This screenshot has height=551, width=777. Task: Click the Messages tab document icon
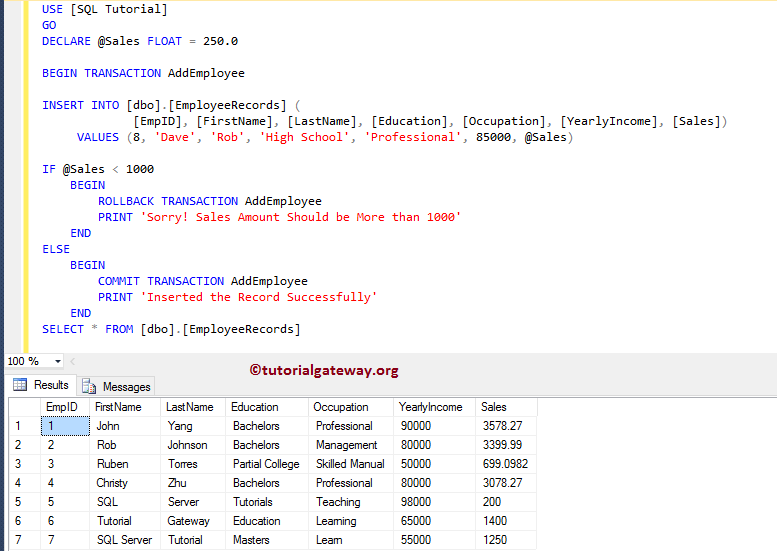point(90,386)
